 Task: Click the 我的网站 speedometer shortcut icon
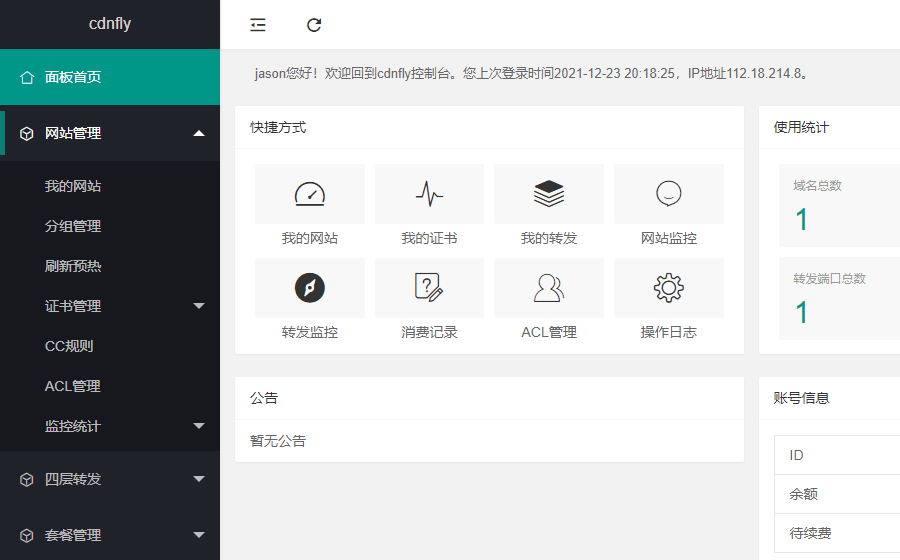coord(310,194)
